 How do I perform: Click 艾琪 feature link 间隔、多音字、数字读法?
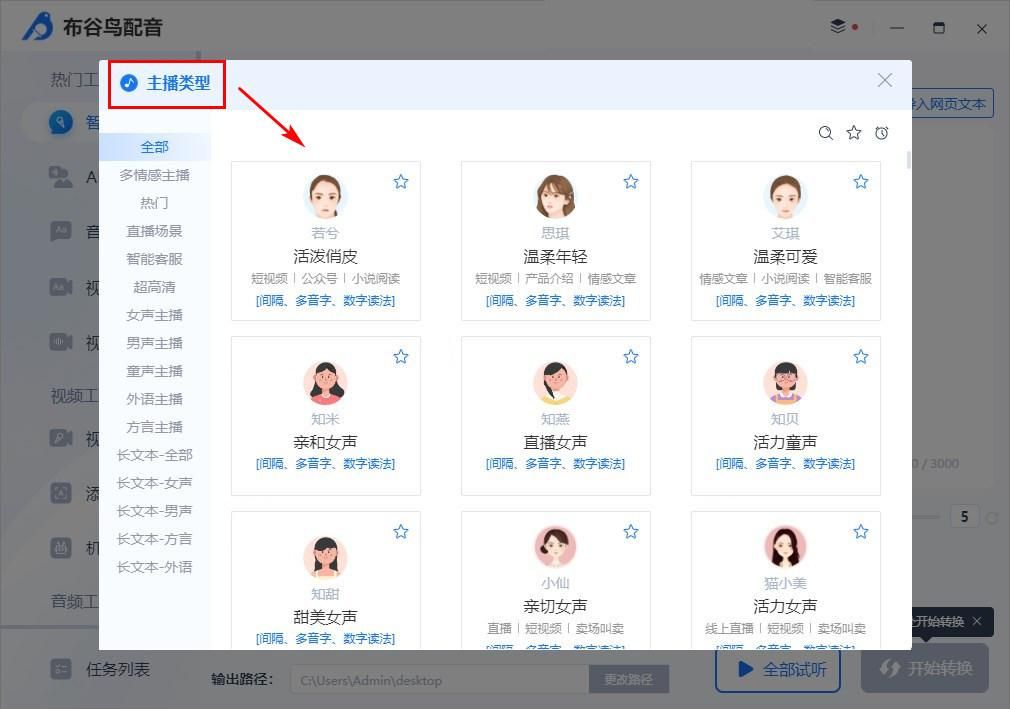pyautogui.click(x=785, y=301)
